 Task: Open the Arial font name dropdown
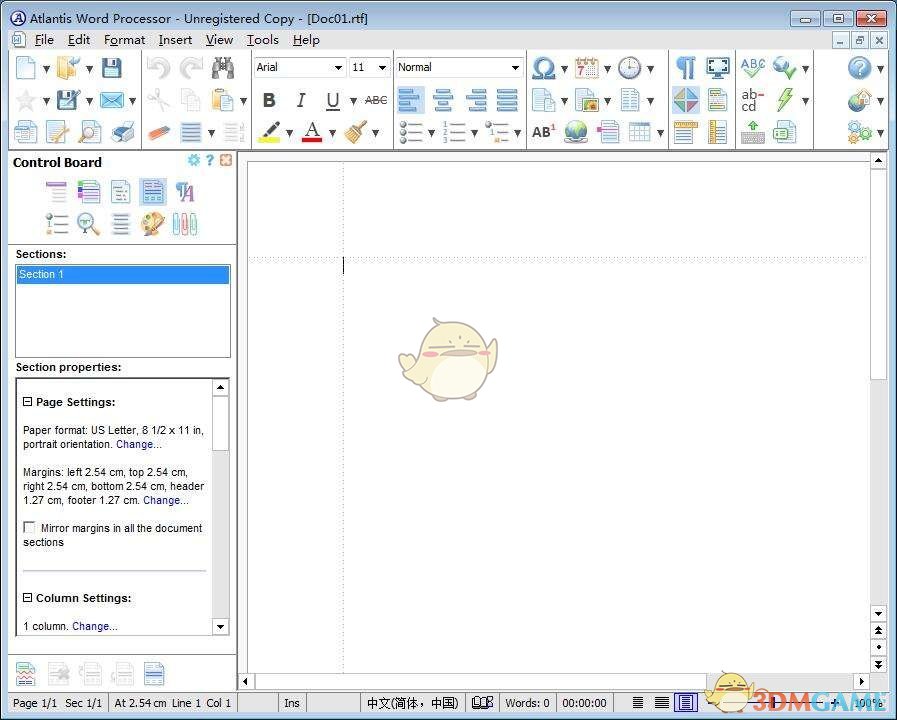338,67
